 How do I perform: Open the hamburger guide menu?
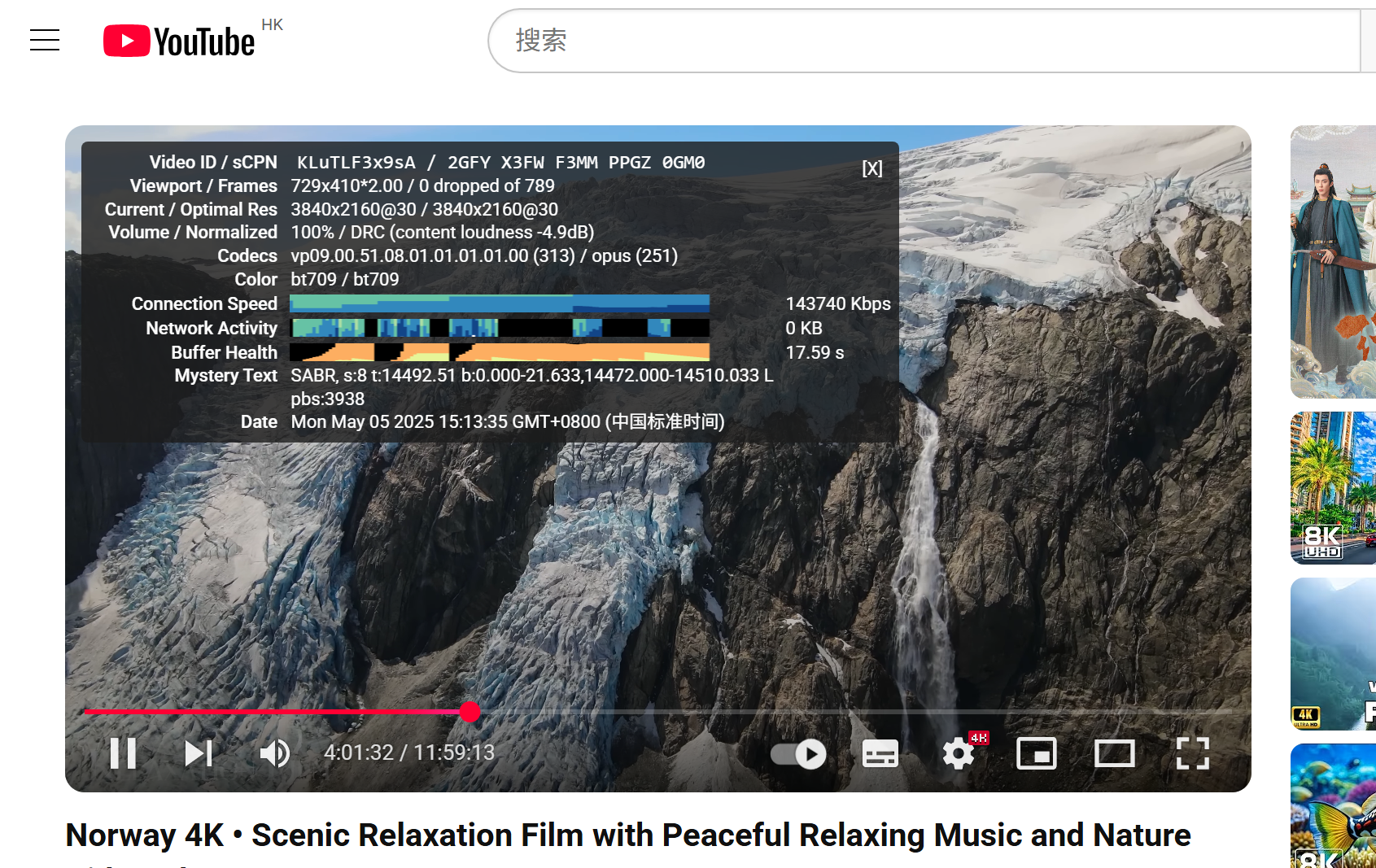click(45, 40)
